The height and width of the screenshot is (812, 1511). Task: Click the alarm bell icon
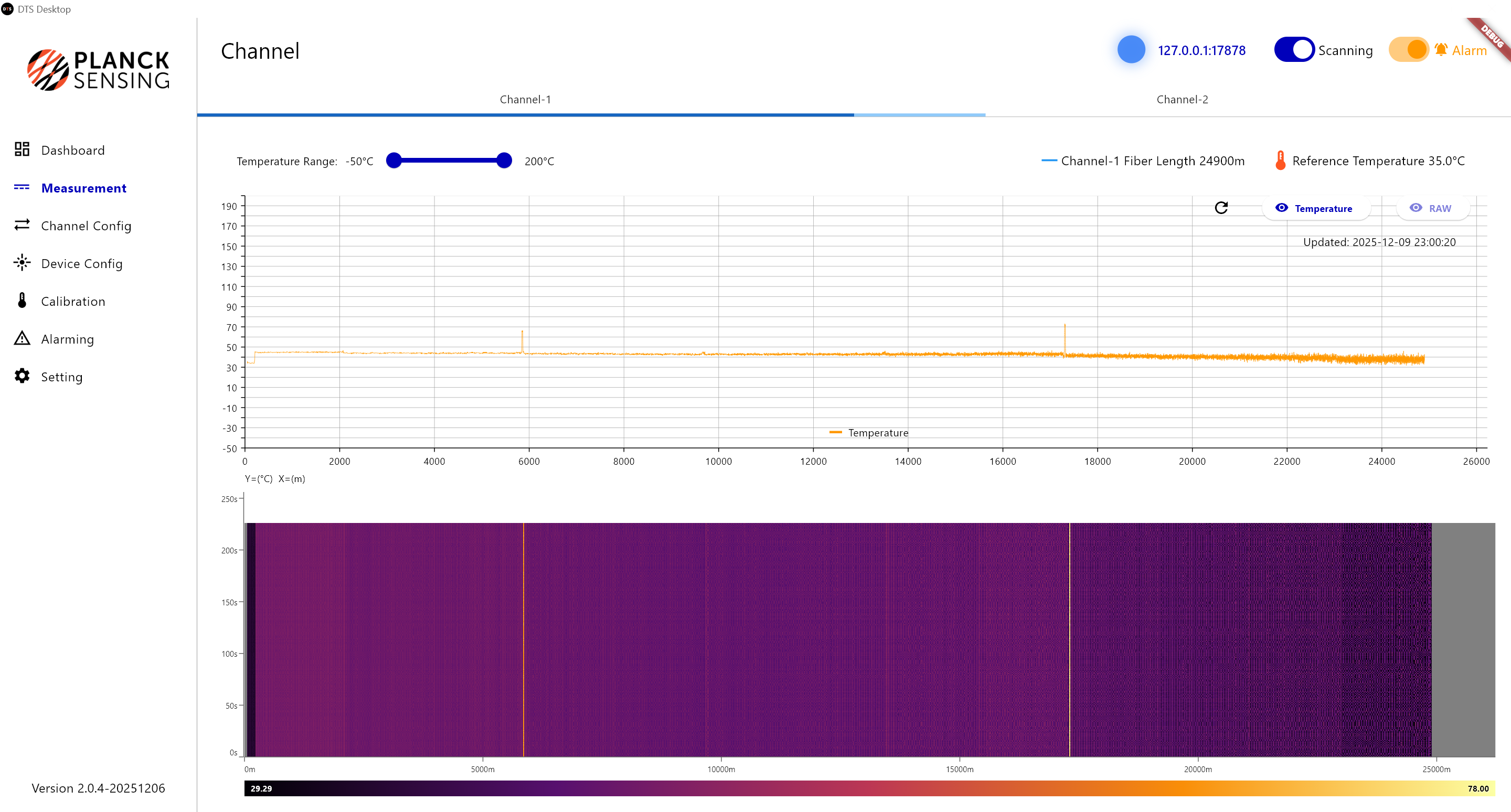pyautogui.click(x=1440, y=50)
